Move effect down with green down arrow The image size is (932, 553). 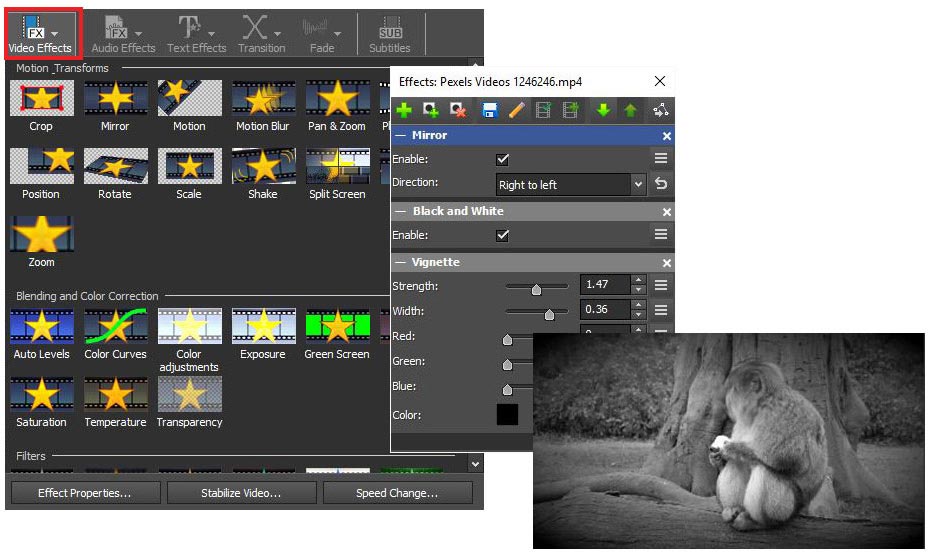click(603, 110)
